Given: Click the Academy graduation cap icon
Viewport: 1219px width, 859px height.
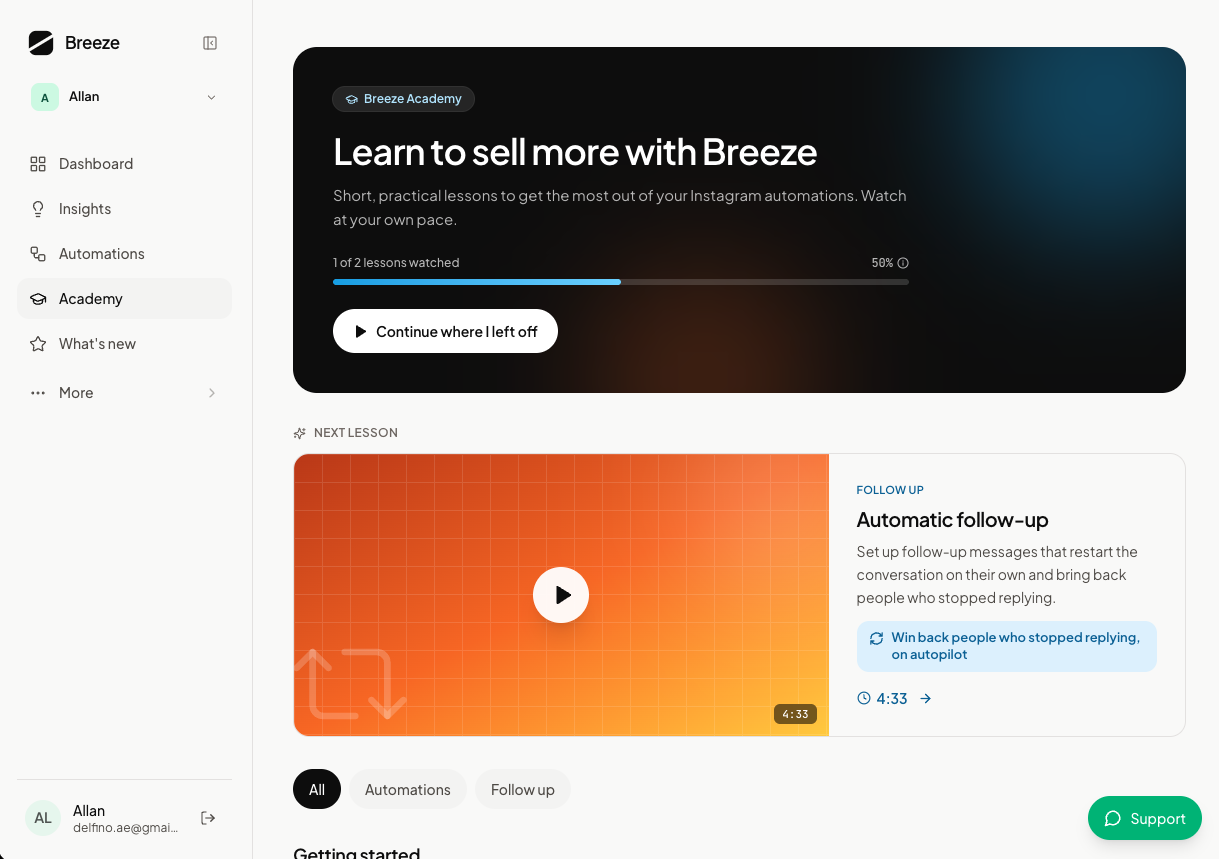Looking at the screenshot, I should click(38, 299).
